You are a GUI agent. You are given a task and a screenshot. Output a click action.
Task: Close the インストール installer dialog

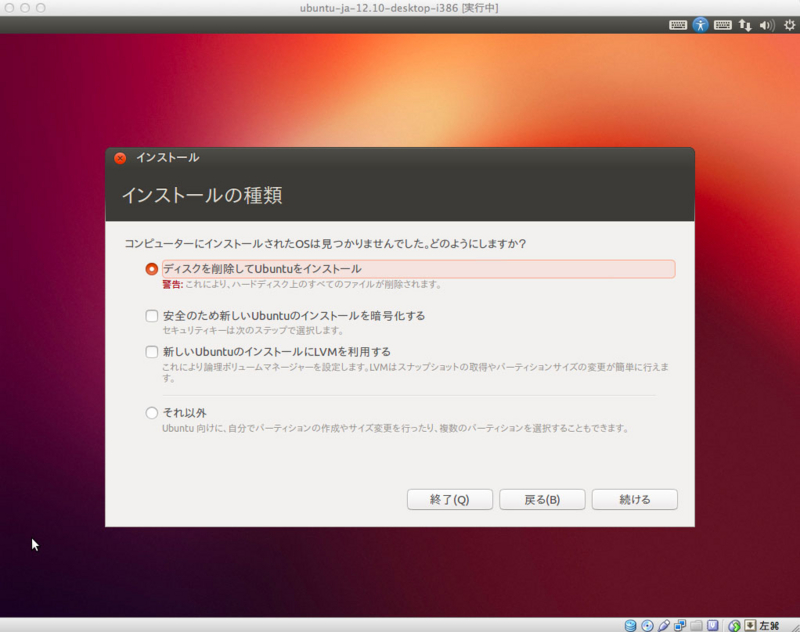(x=120, y=158)
